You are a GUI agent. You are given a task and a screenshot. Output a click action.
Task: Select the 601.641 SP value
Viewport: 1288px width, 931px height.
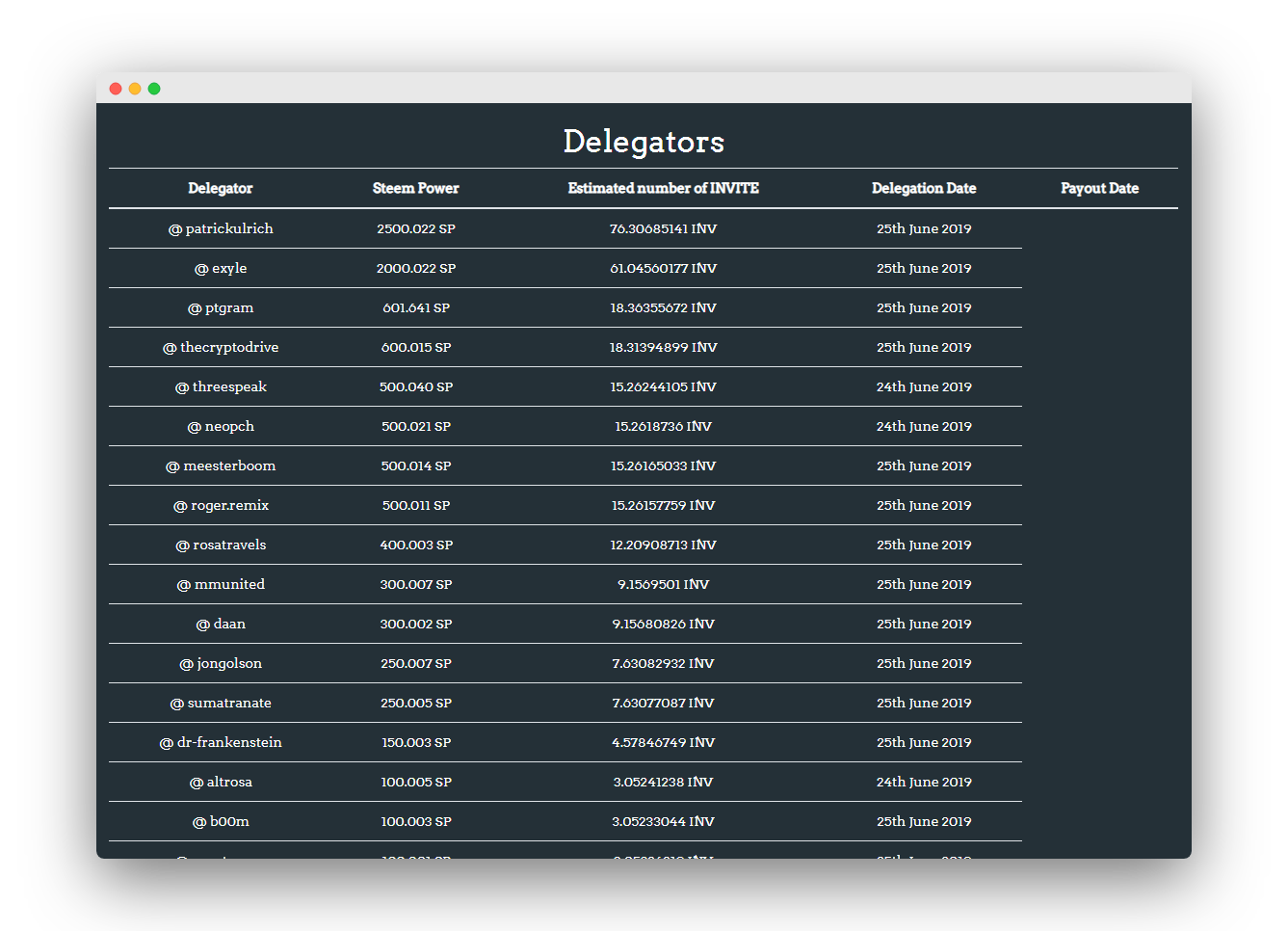tap(416, 307)
